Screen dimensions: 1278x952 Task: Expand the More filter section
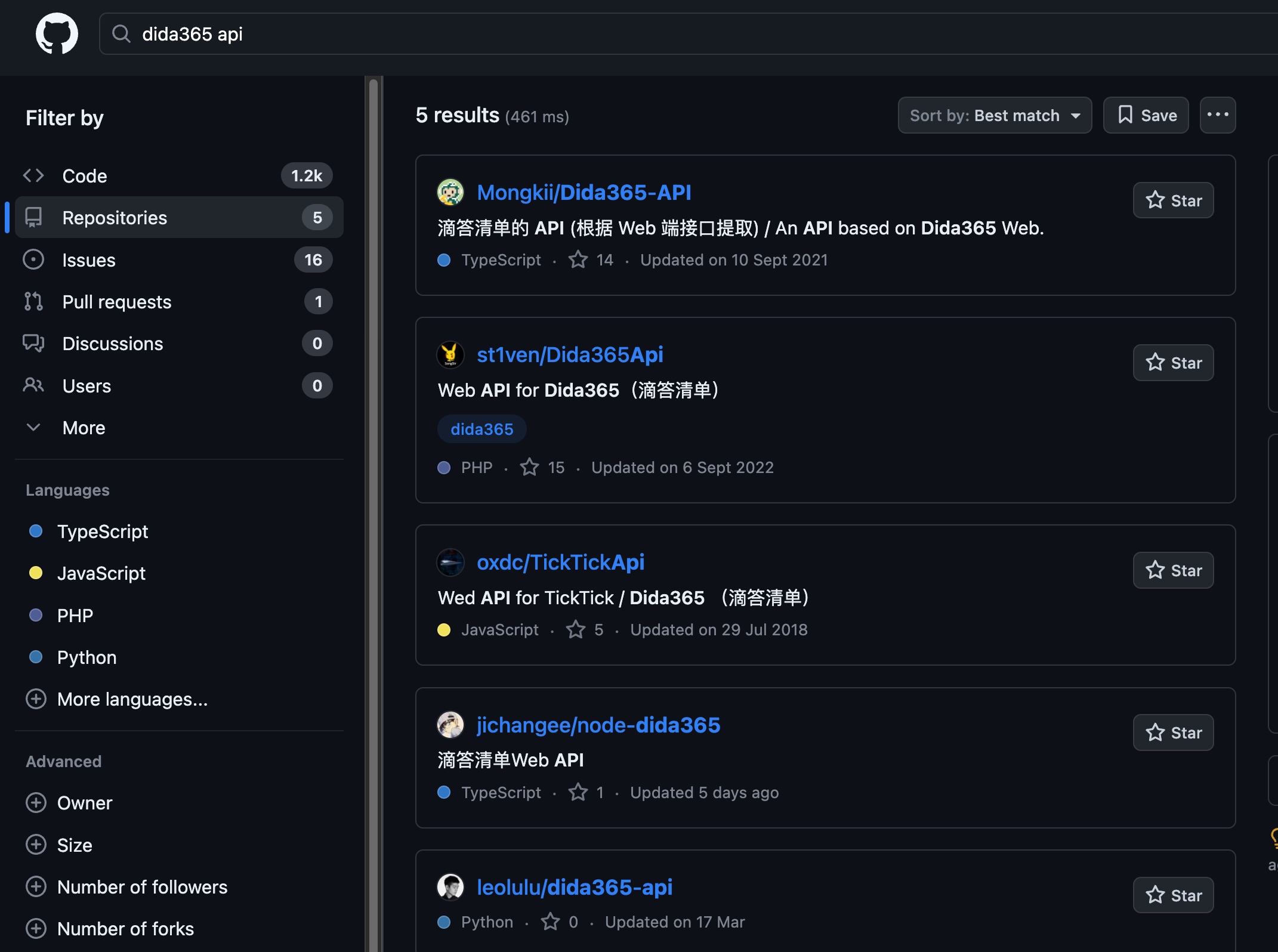coord(84,428)
